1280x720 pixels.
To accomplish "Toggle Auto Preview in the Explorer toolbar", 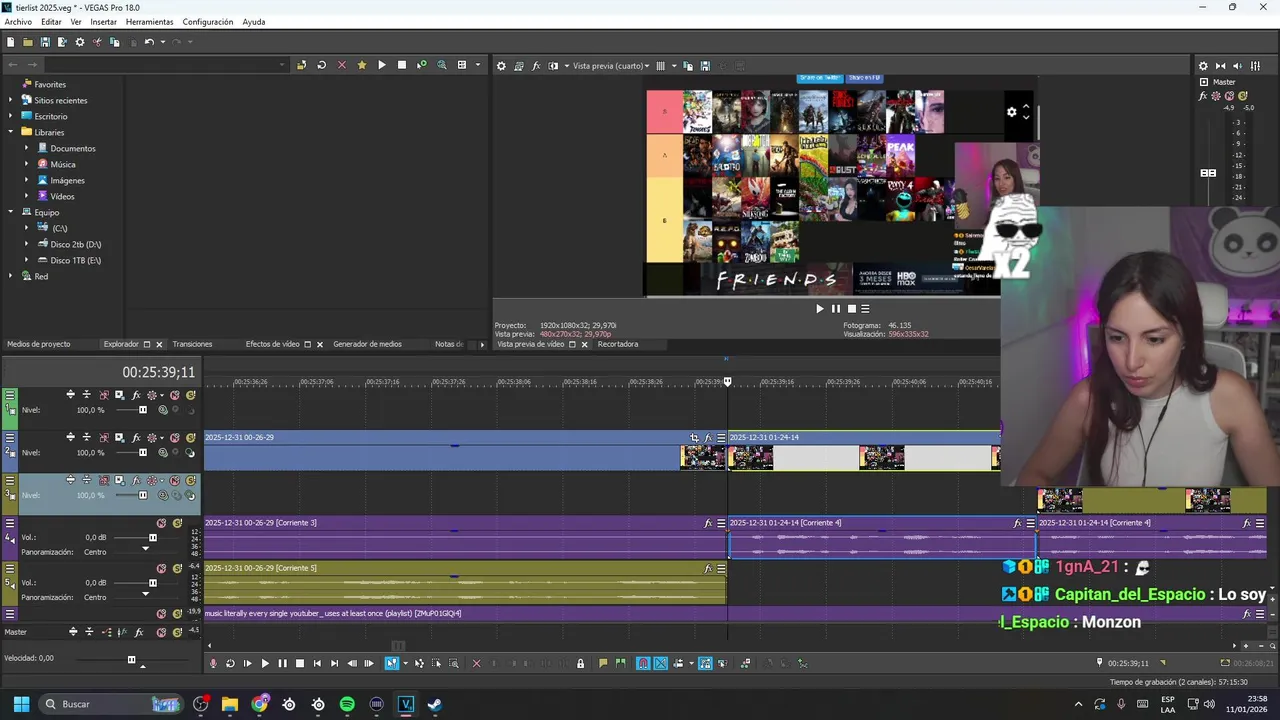I will pyautogui.click(x=421, y=65).
